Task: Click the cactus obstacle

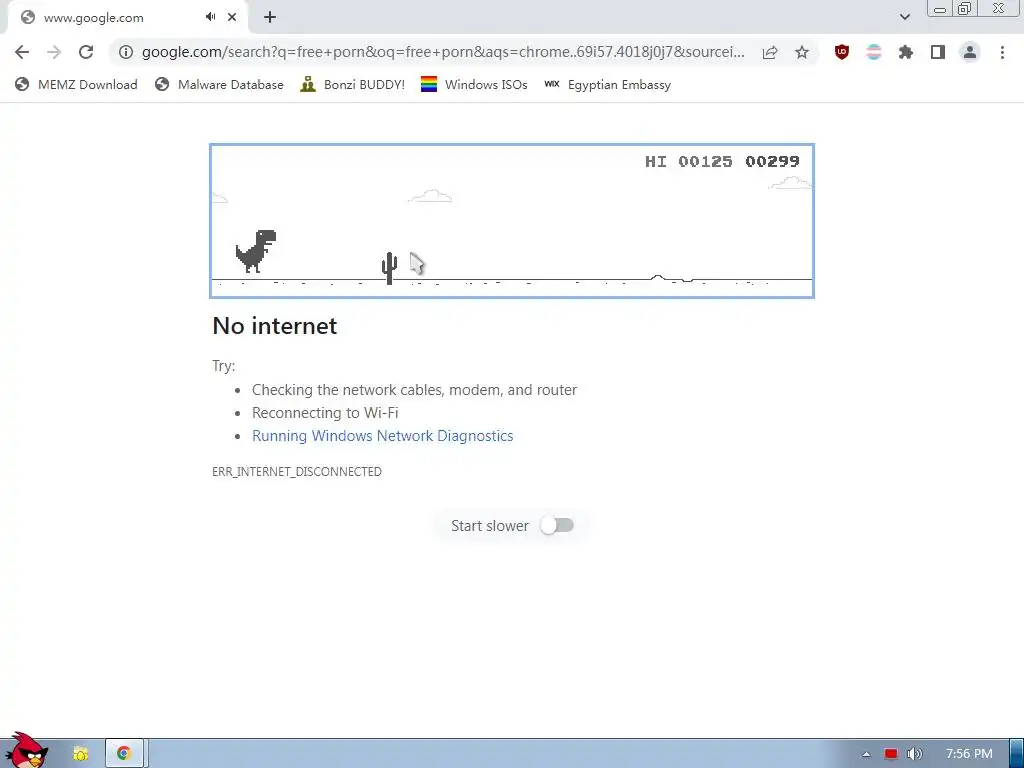Action: pos(389,268)
